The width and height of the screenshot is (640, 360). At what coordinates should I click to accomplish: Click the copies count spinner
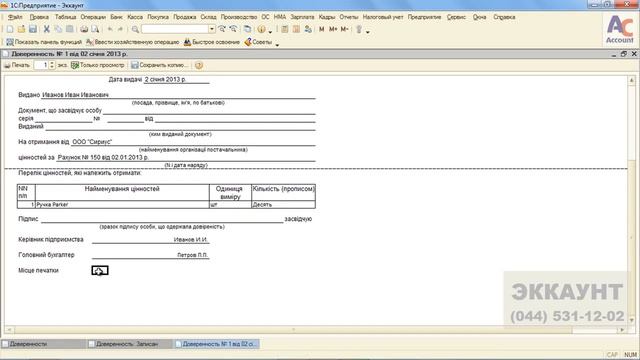click(52, 65)
